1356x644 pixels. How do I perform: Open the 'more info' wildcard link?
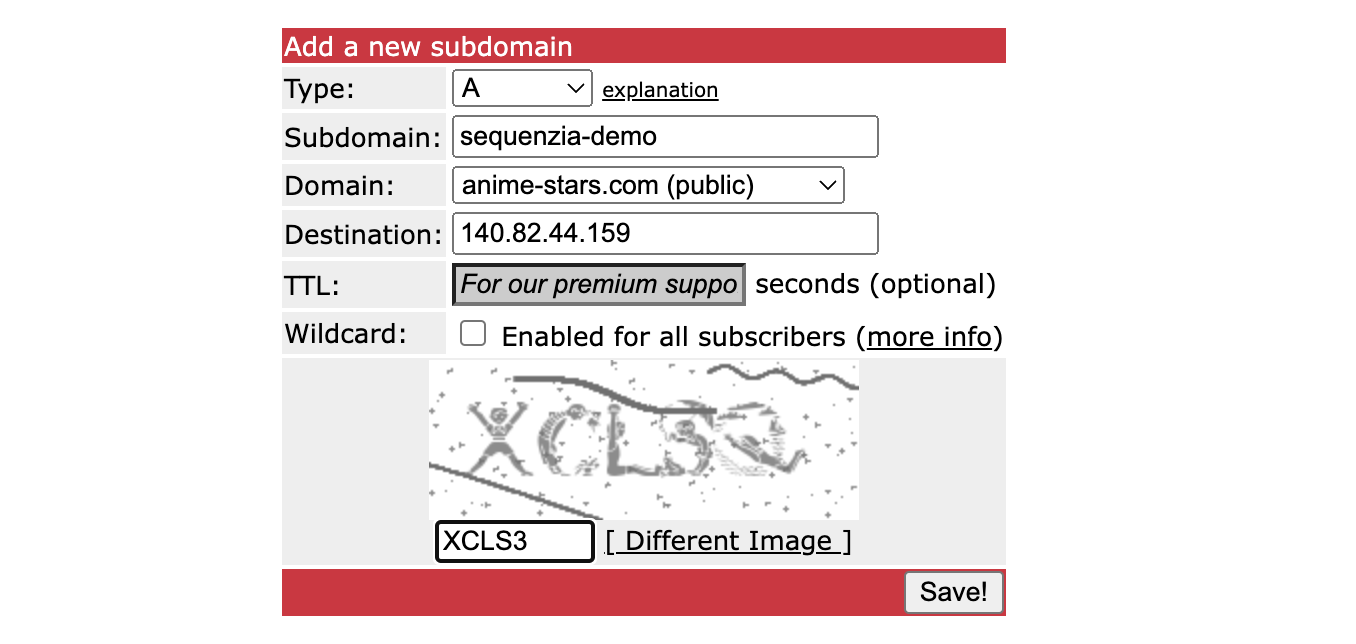[931, 337]
